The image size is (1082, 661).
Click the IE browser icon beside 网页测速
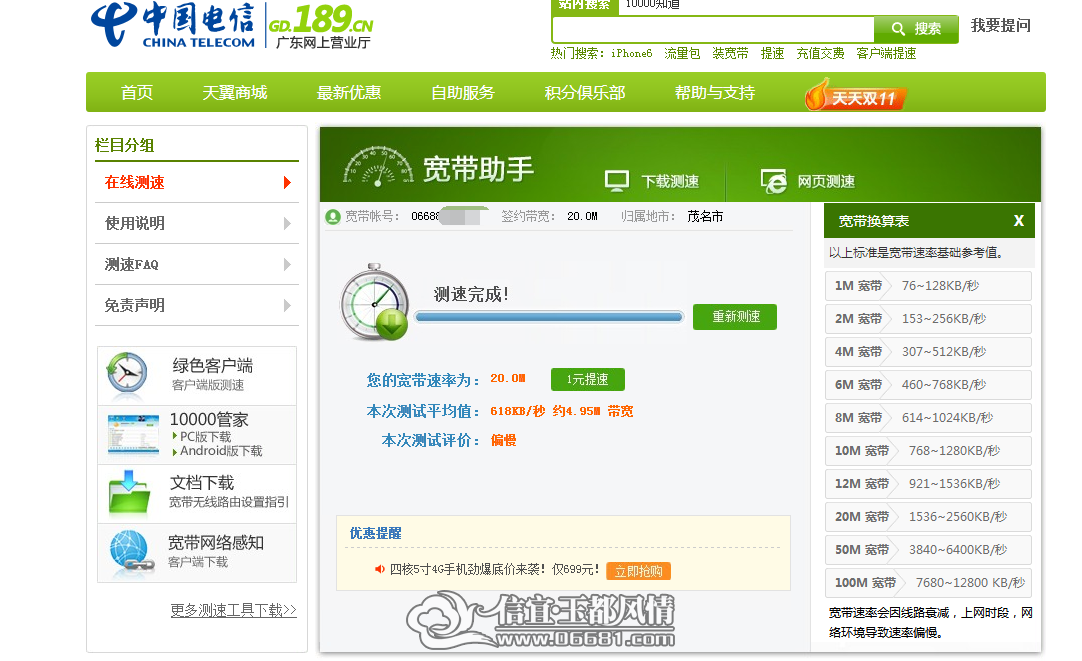click(x=774, y=181)
